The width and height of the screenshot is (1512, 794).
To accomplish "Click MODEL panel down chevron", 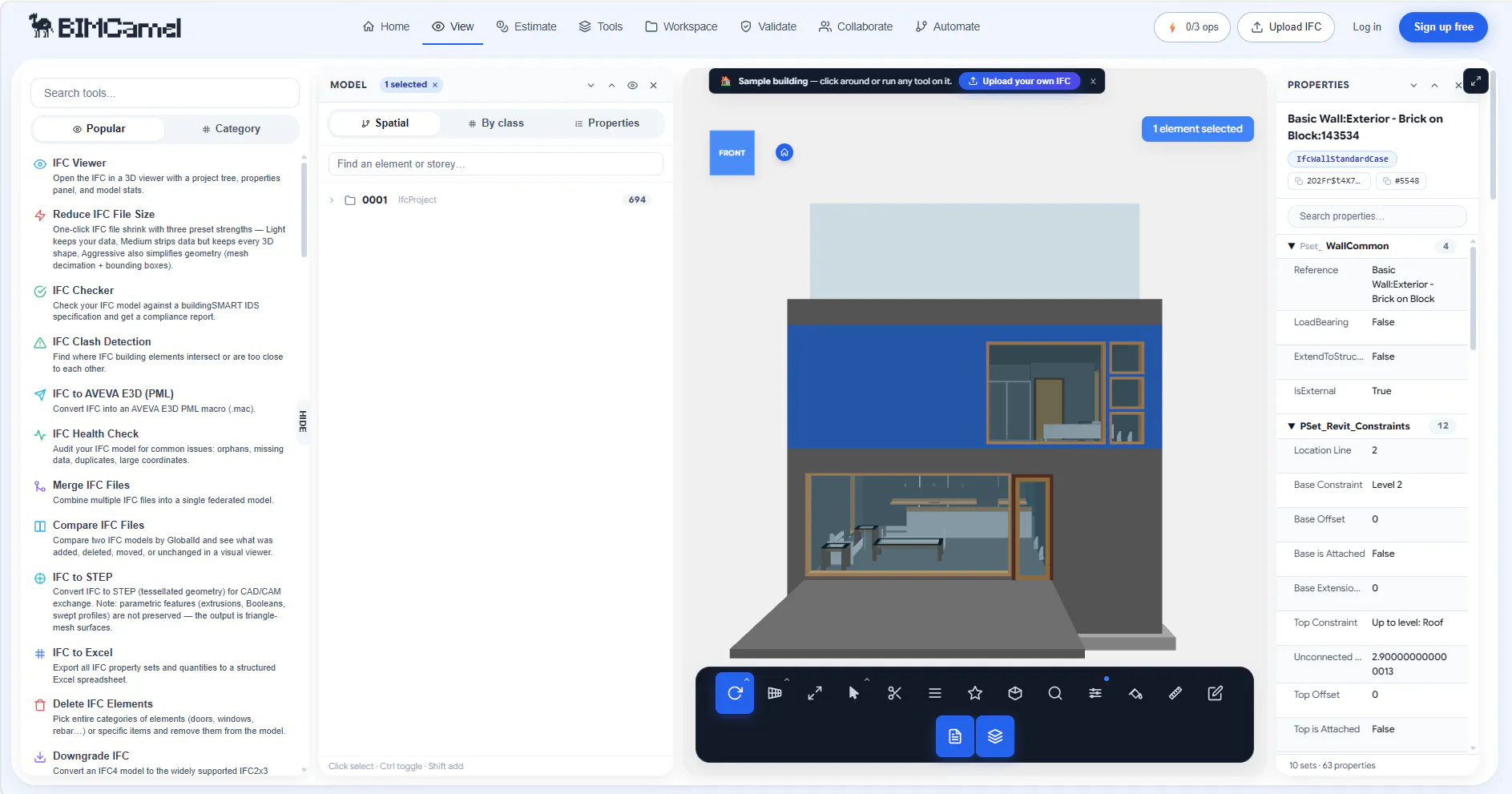I will [591, 85].
